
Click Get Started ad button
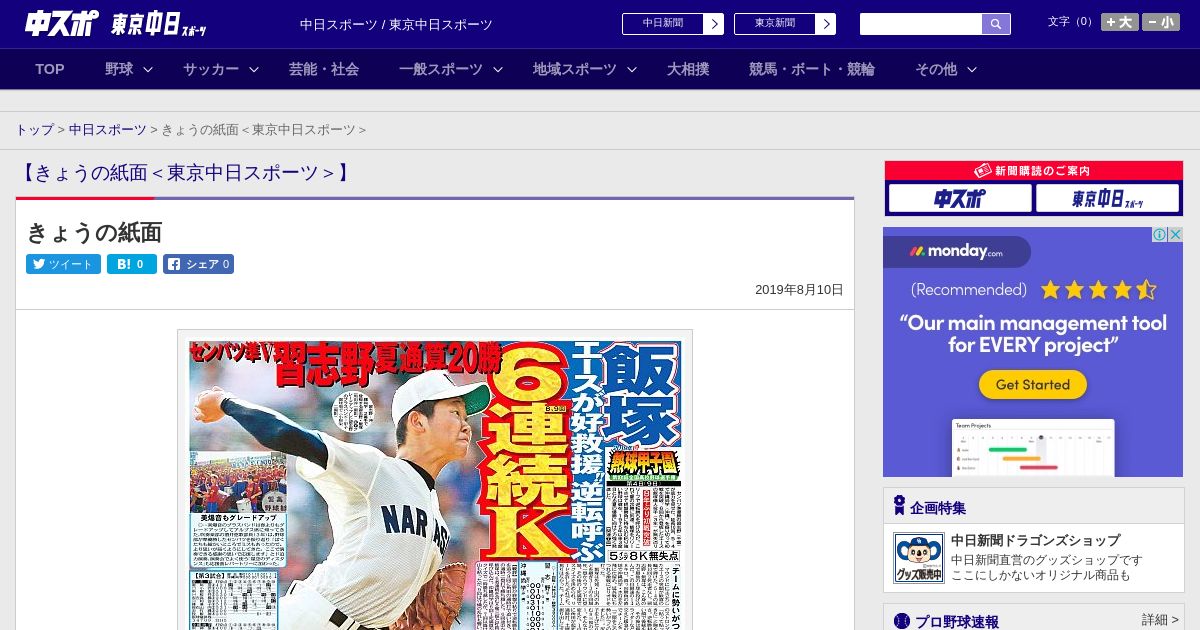click(x=1033, y=384)
